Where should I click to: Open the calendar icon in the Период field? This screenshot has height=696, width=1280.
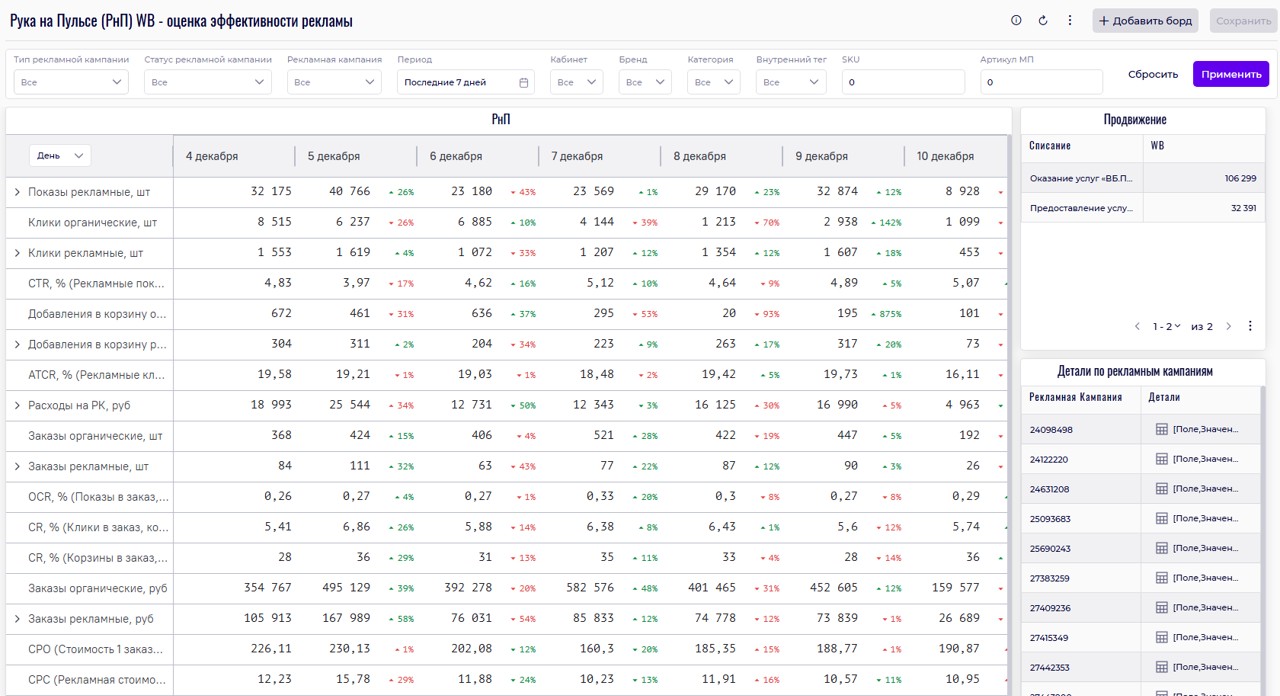523,82
